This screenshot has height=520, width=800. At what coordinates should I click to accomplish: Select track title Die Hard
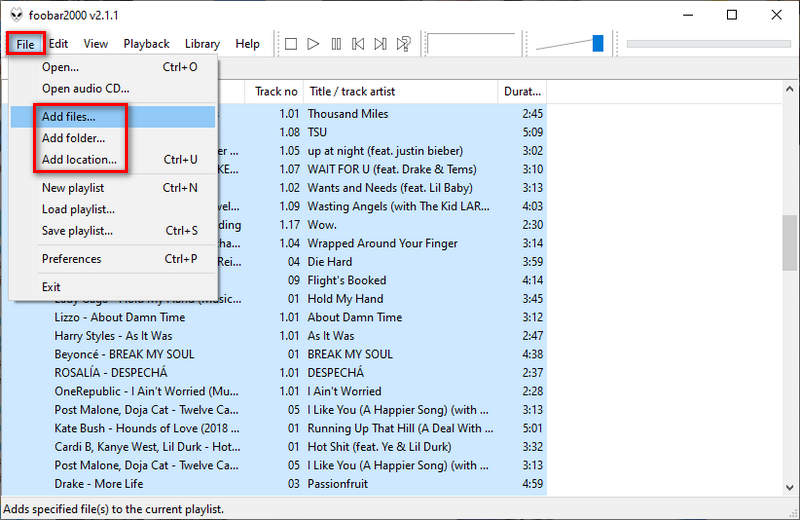point(330,262)
